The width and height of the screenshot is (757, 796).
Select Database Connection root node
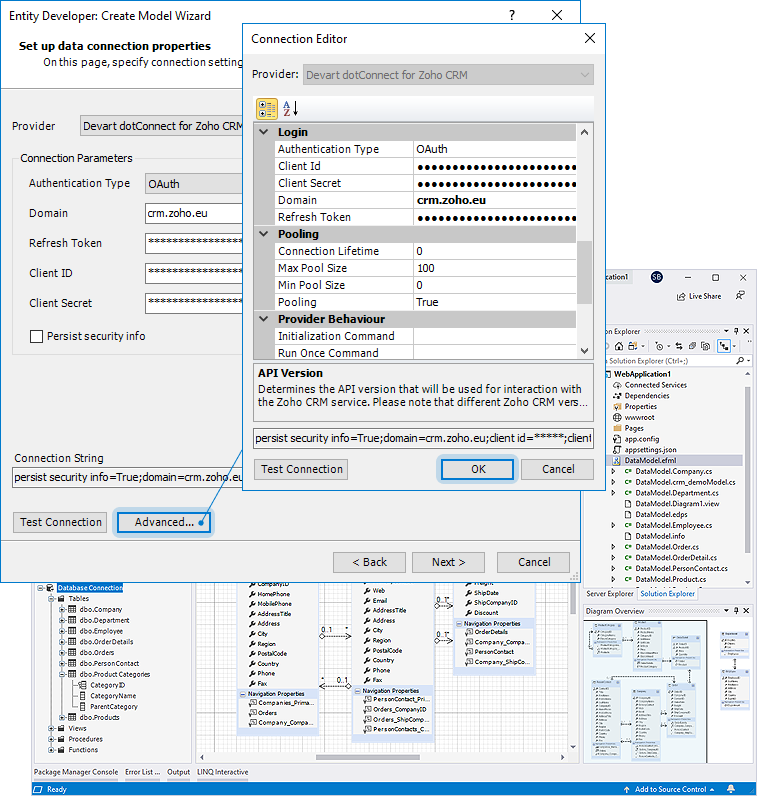click(90, 588)
